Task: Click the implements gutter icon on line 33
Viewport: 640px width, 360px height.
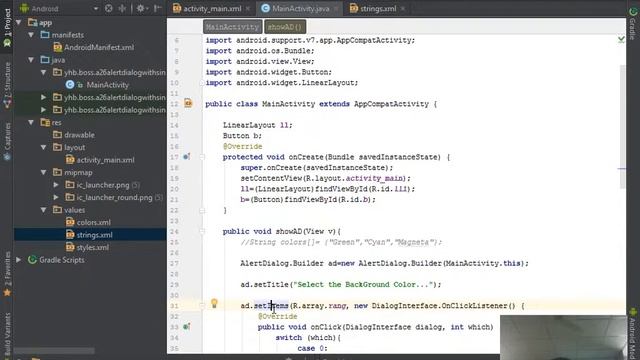Action: (x=186, y=327)
